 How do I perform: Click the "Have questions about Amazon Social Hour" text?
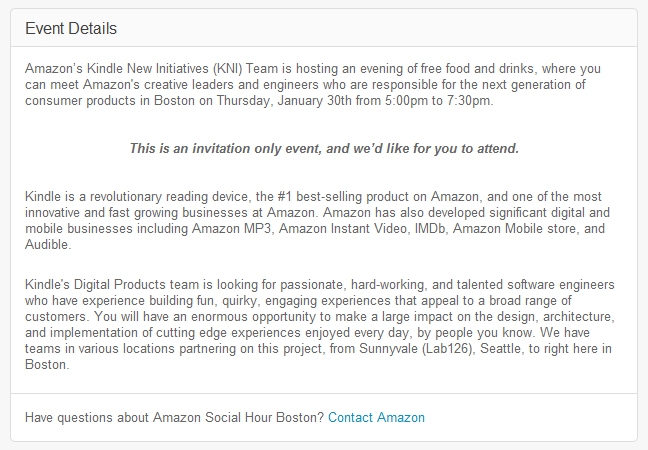pos(174,417)
